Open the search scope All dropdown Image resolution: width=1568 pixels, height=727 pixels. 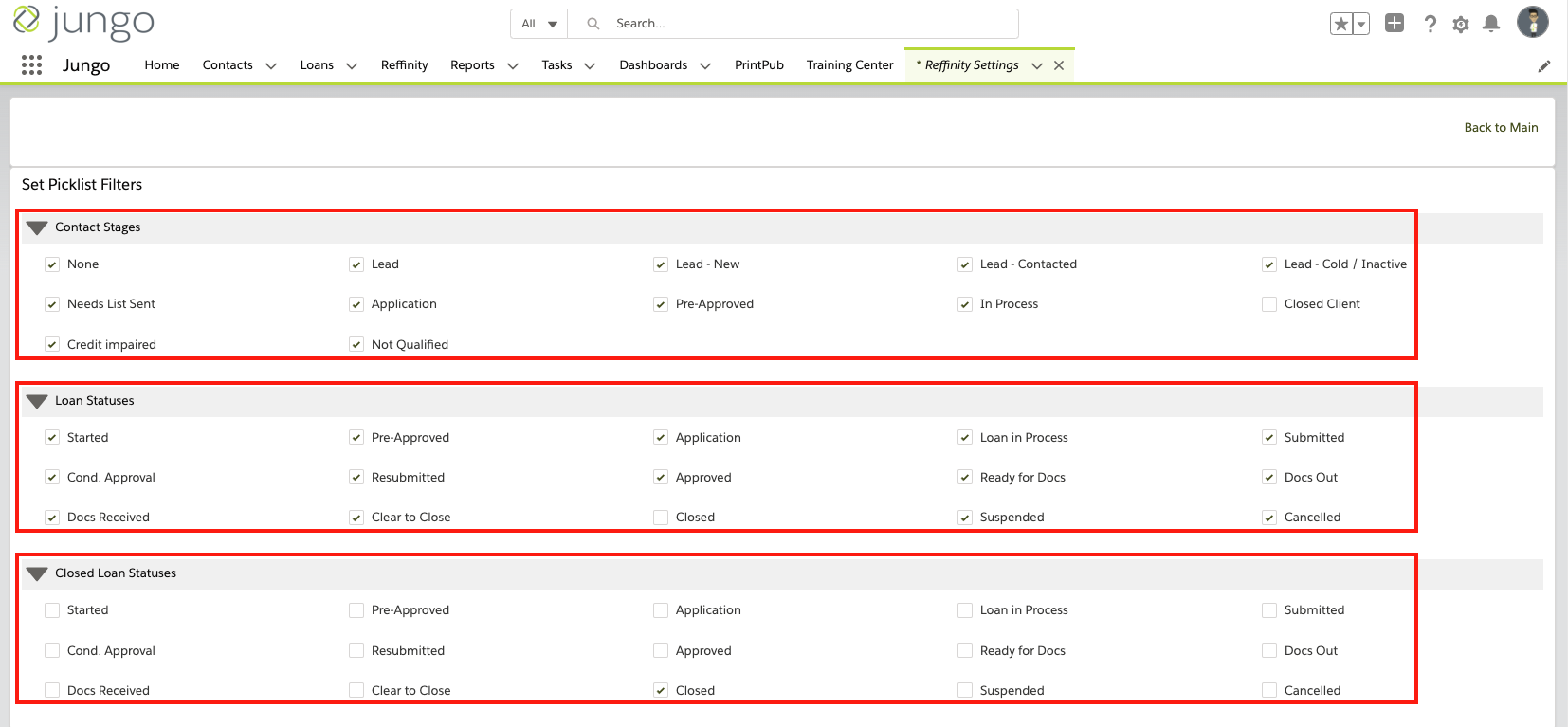tap(538, 24)
